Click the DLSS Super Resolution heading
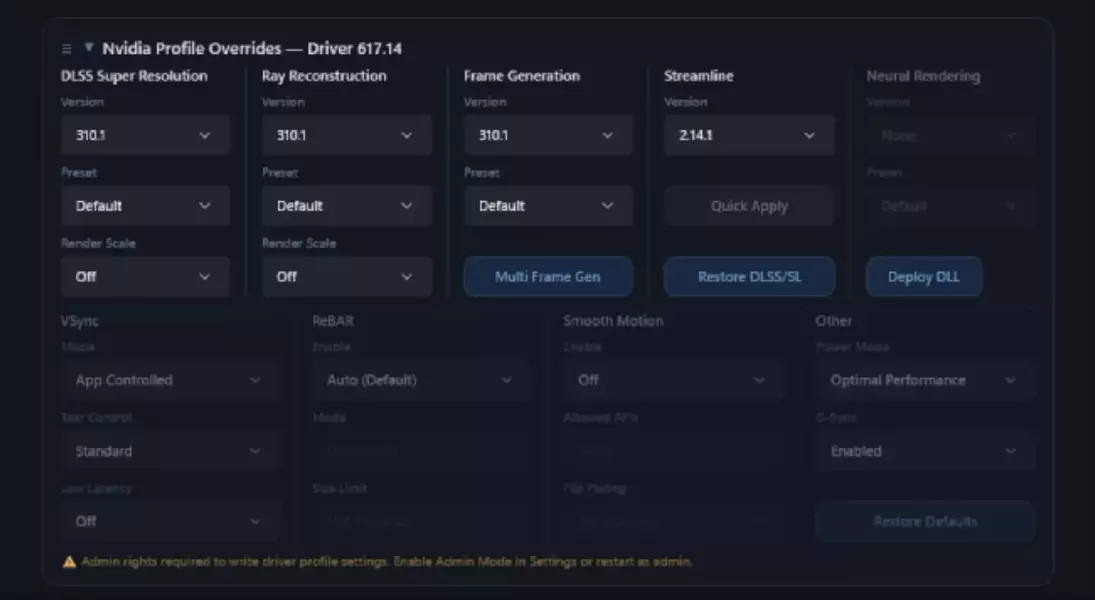This screenshot has height=600, width=1095. [x=134, y=76]
